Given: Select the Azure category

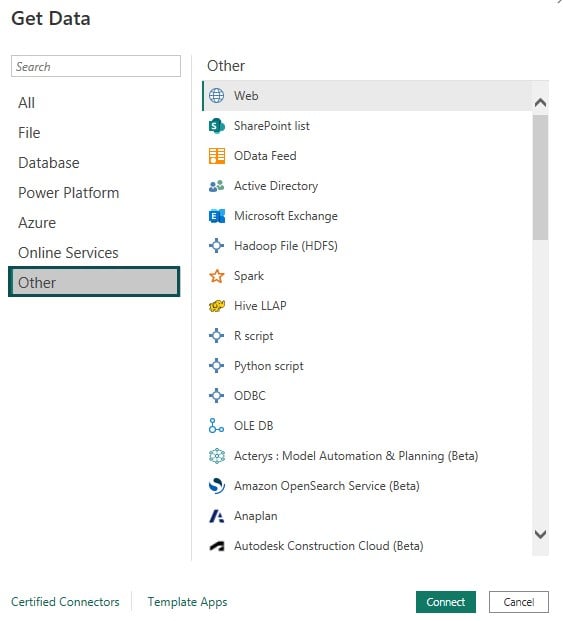Looking at the screenshot, I should point(37,223).
